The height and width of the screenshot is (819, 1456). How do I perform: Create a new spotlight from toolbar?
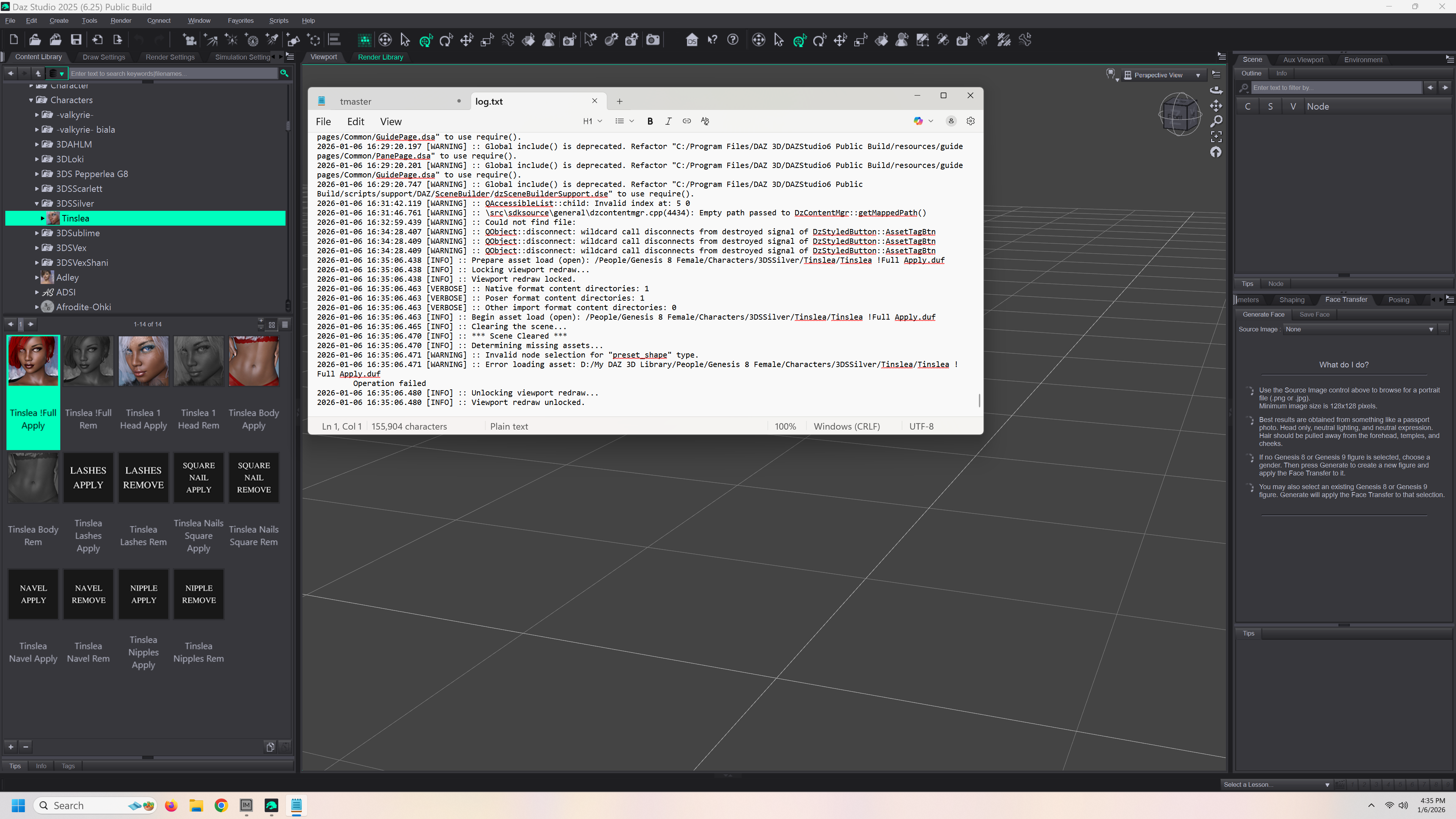click(272, 39)
